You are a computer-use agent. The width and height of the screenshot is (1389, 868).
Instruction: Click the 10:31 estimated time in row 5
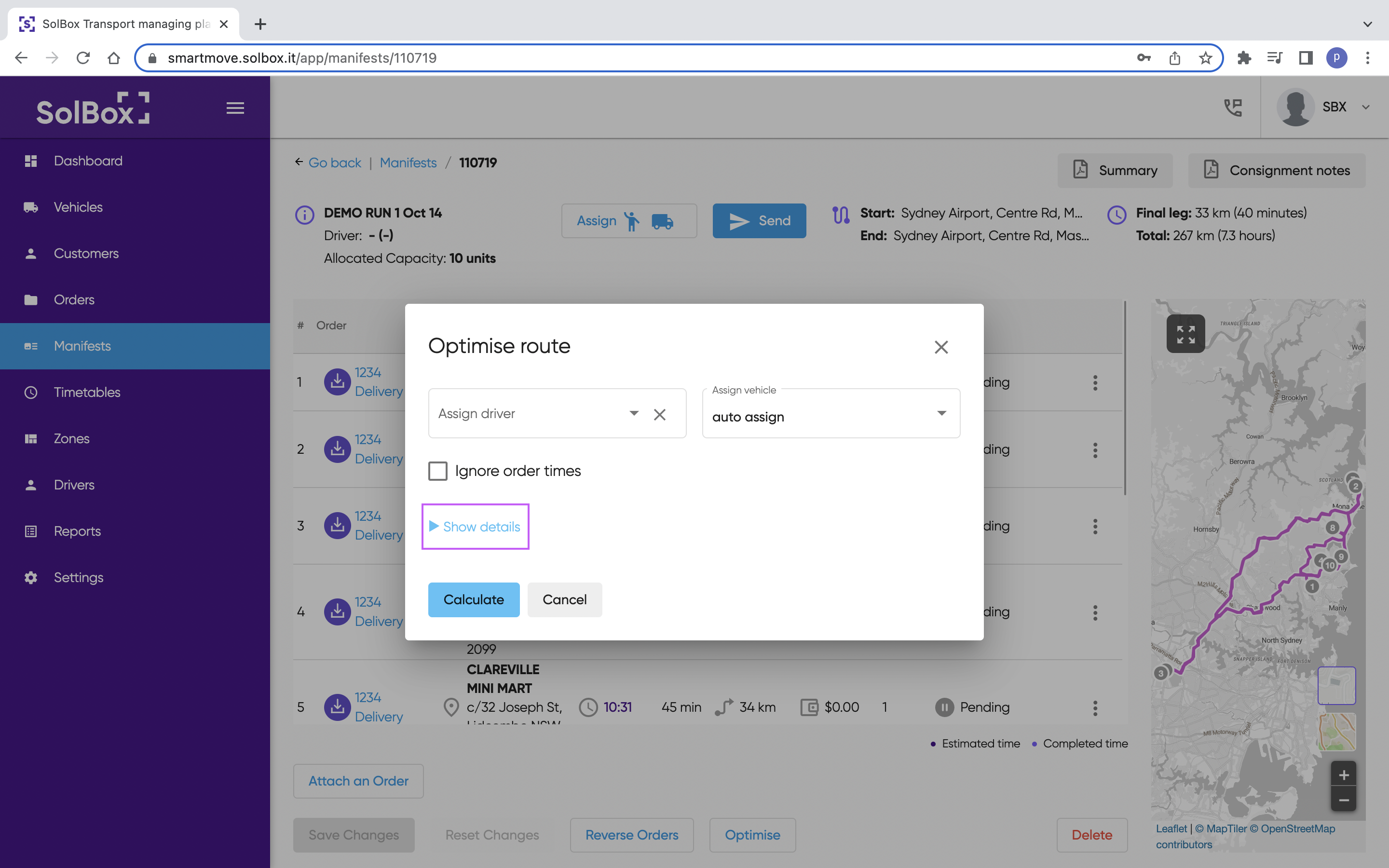coord(618,707)
